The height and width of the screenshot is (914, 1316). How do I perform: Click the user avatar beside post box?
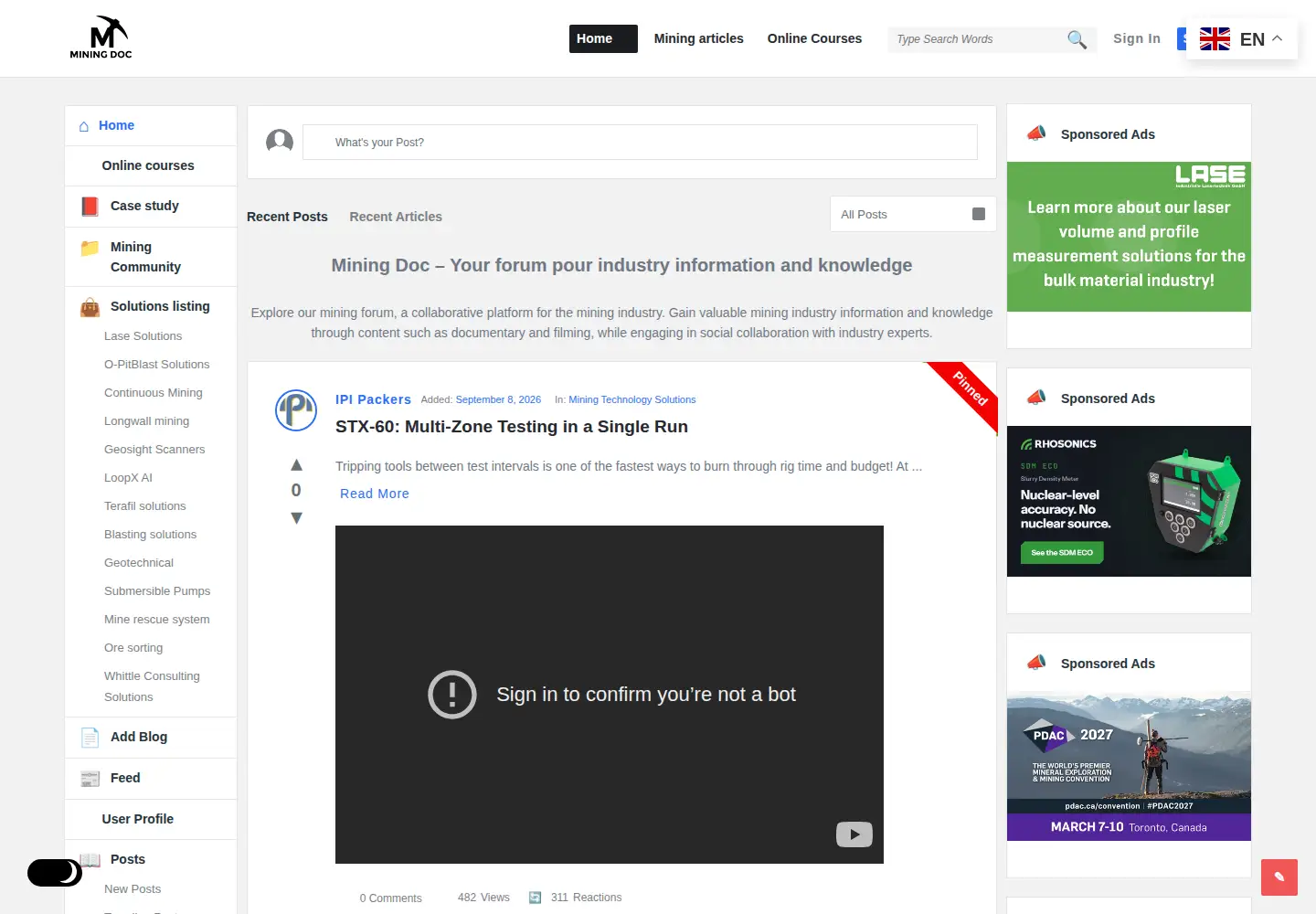click(x=280, y=142)
